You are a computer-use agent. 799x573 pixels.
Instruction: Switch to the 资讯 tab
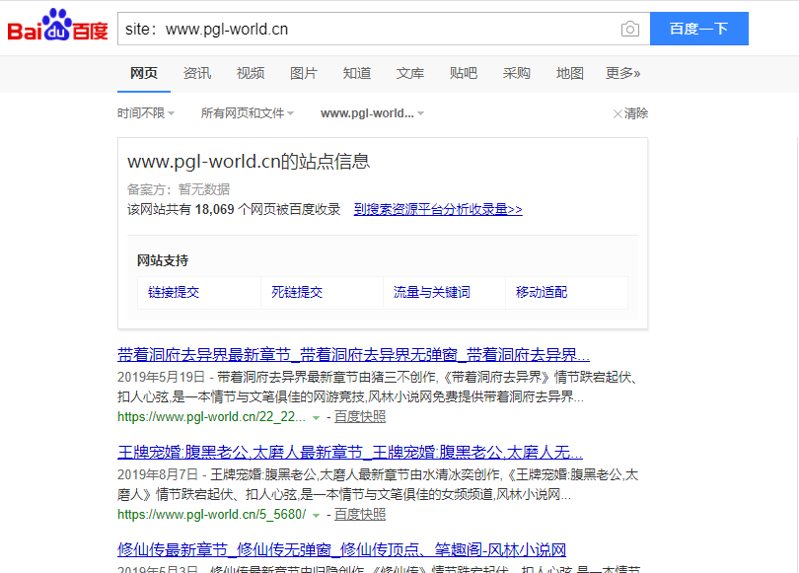click(x=197, y=73)
